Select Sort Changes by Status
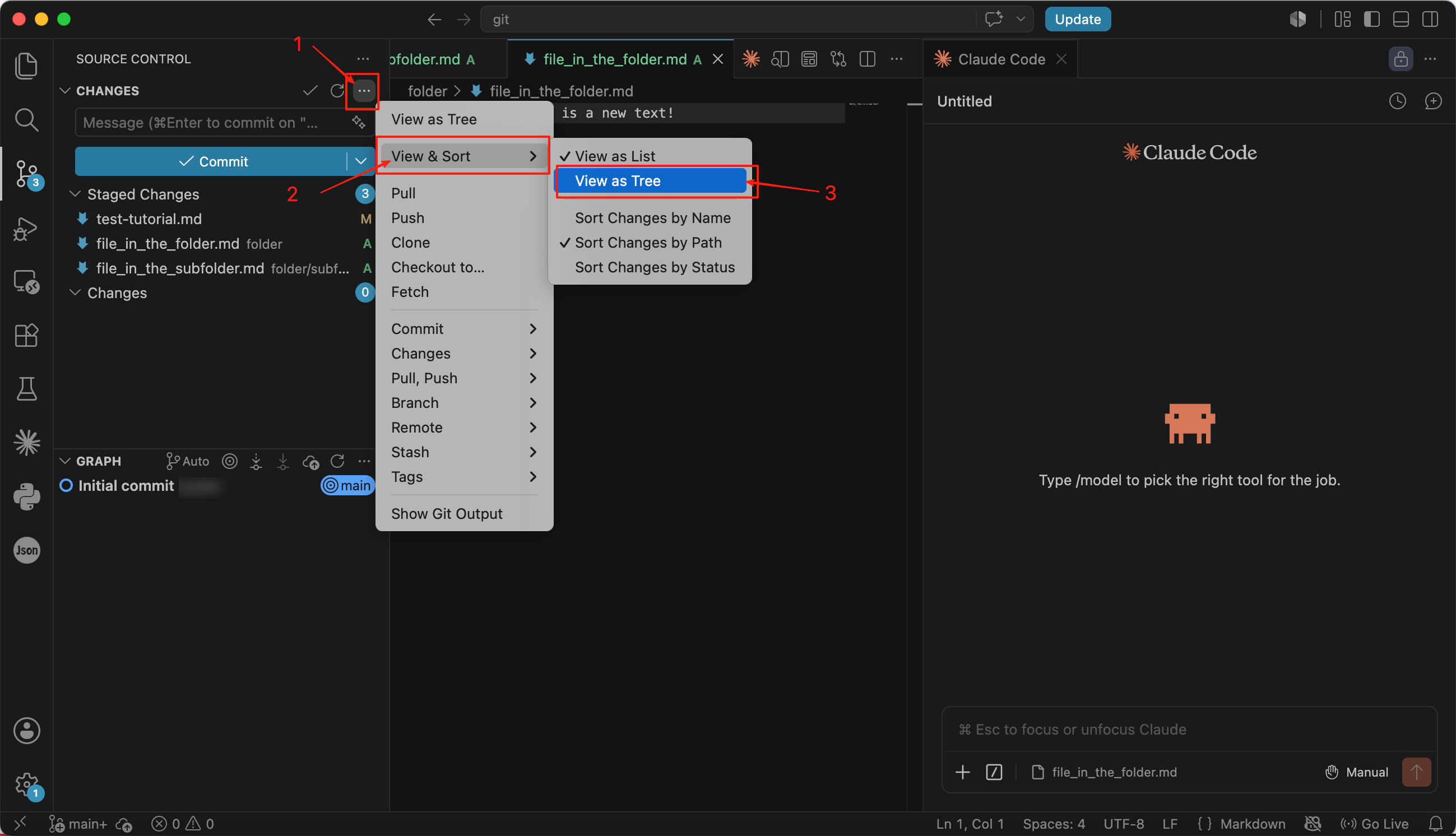The height and width of the screenshot is (836, 1456). [650, 268]
